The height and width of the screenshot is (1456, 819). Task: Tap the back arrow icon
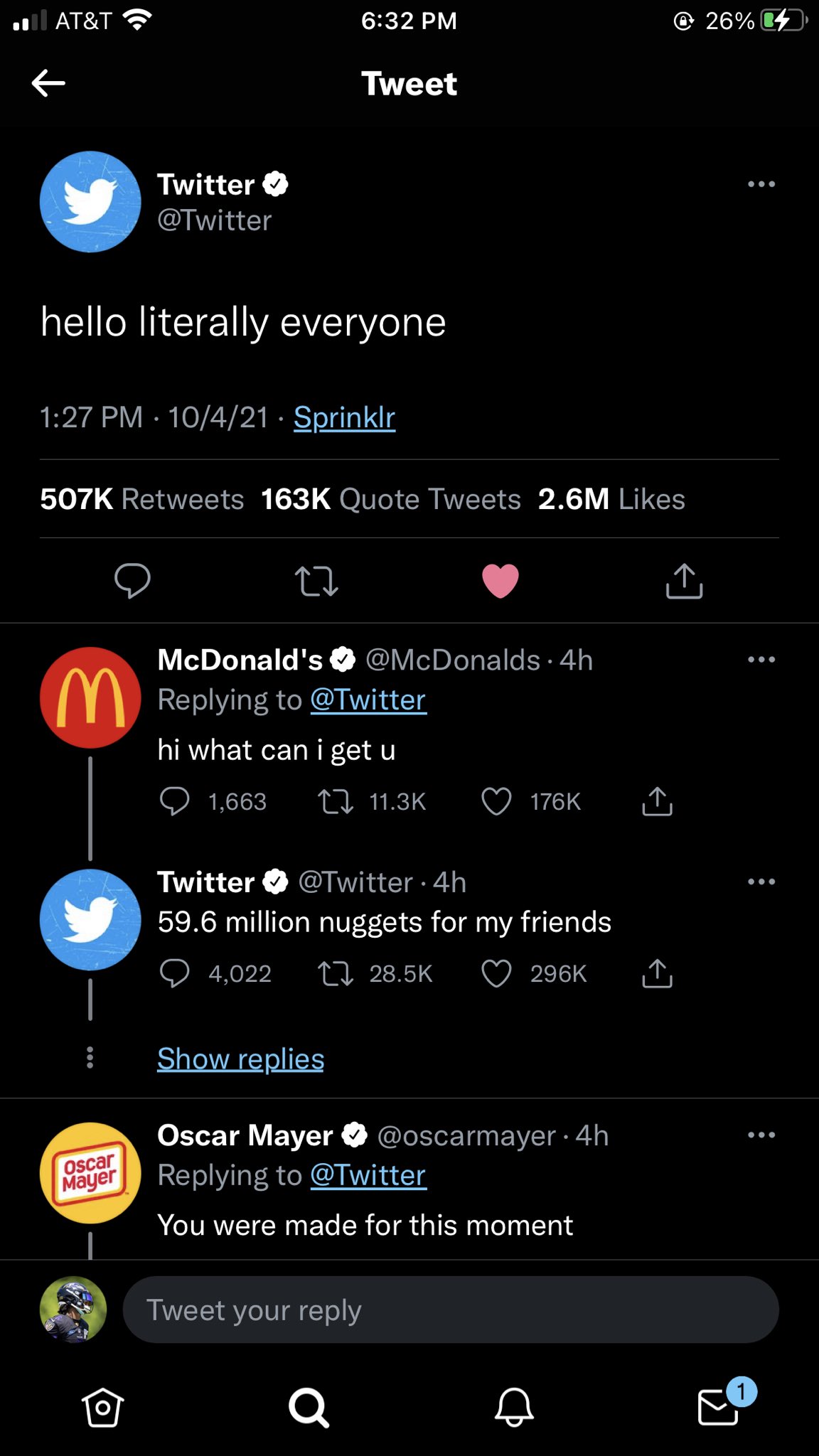48,83
